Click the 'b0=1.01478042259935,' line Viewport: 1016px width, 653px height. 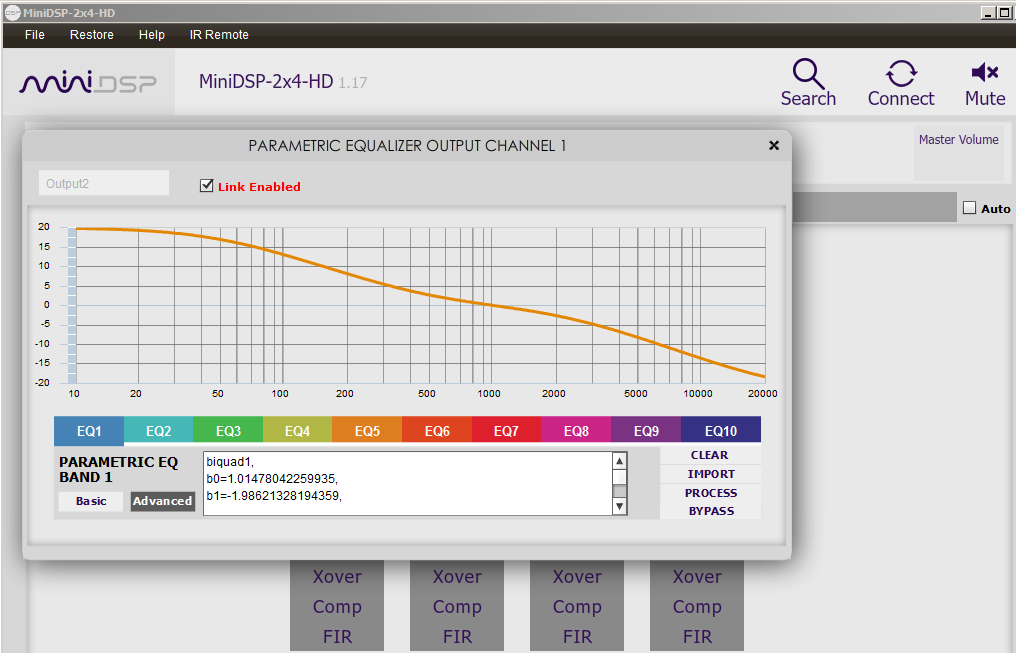point(272,479)
